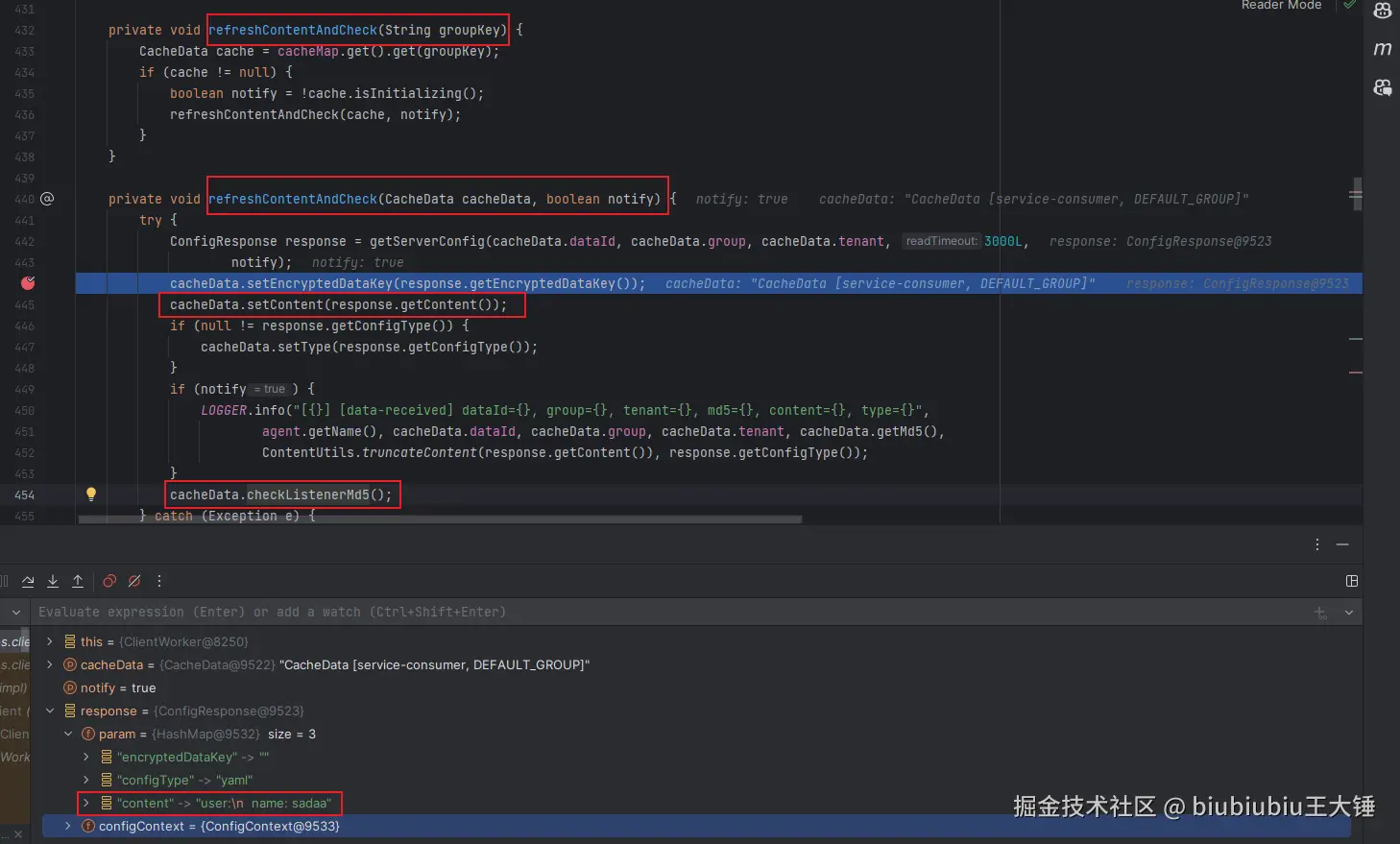Click setContent call on line 445
1400x844 pixels.
(x=284, y=304)
